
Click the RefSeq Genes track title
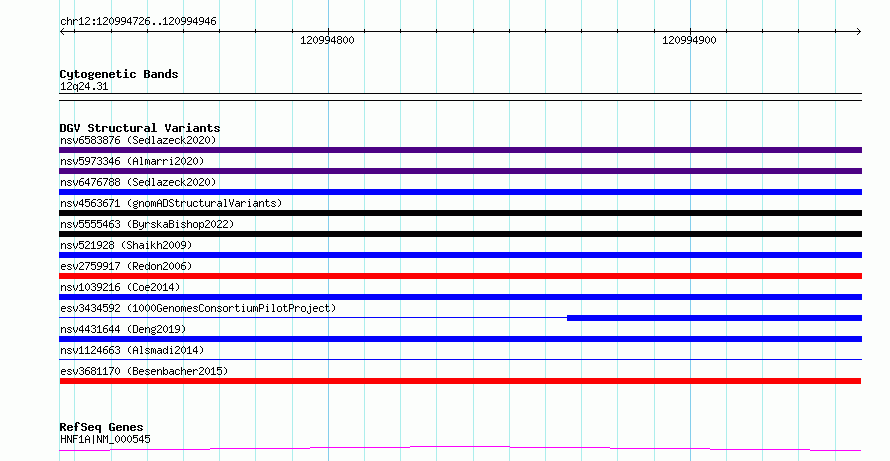pos(101,427)
